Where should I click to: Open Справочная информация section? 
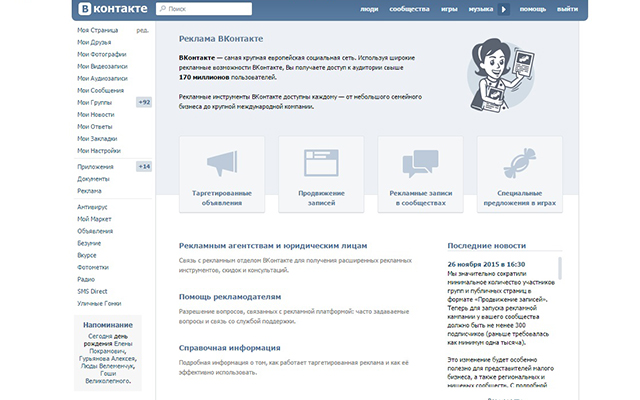point(229,348)
